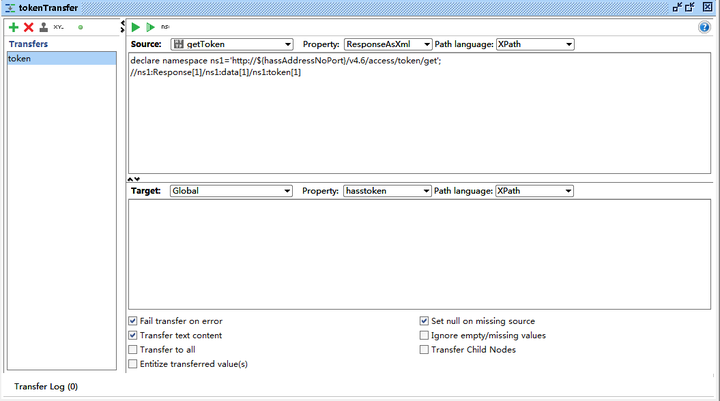Open the target Path language dropdown

point(534,191)
